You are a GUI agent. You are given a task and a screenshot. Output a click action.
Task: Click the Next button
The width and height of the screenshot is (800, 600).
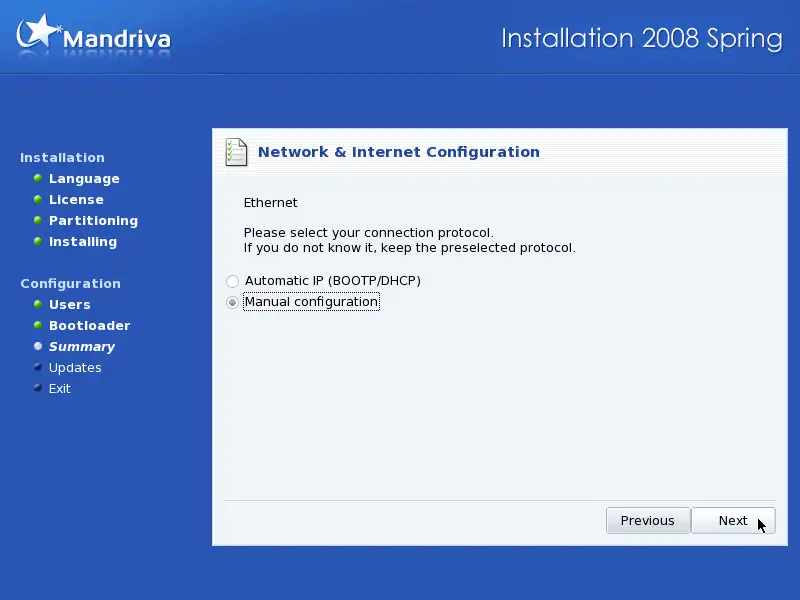(733, 520)
